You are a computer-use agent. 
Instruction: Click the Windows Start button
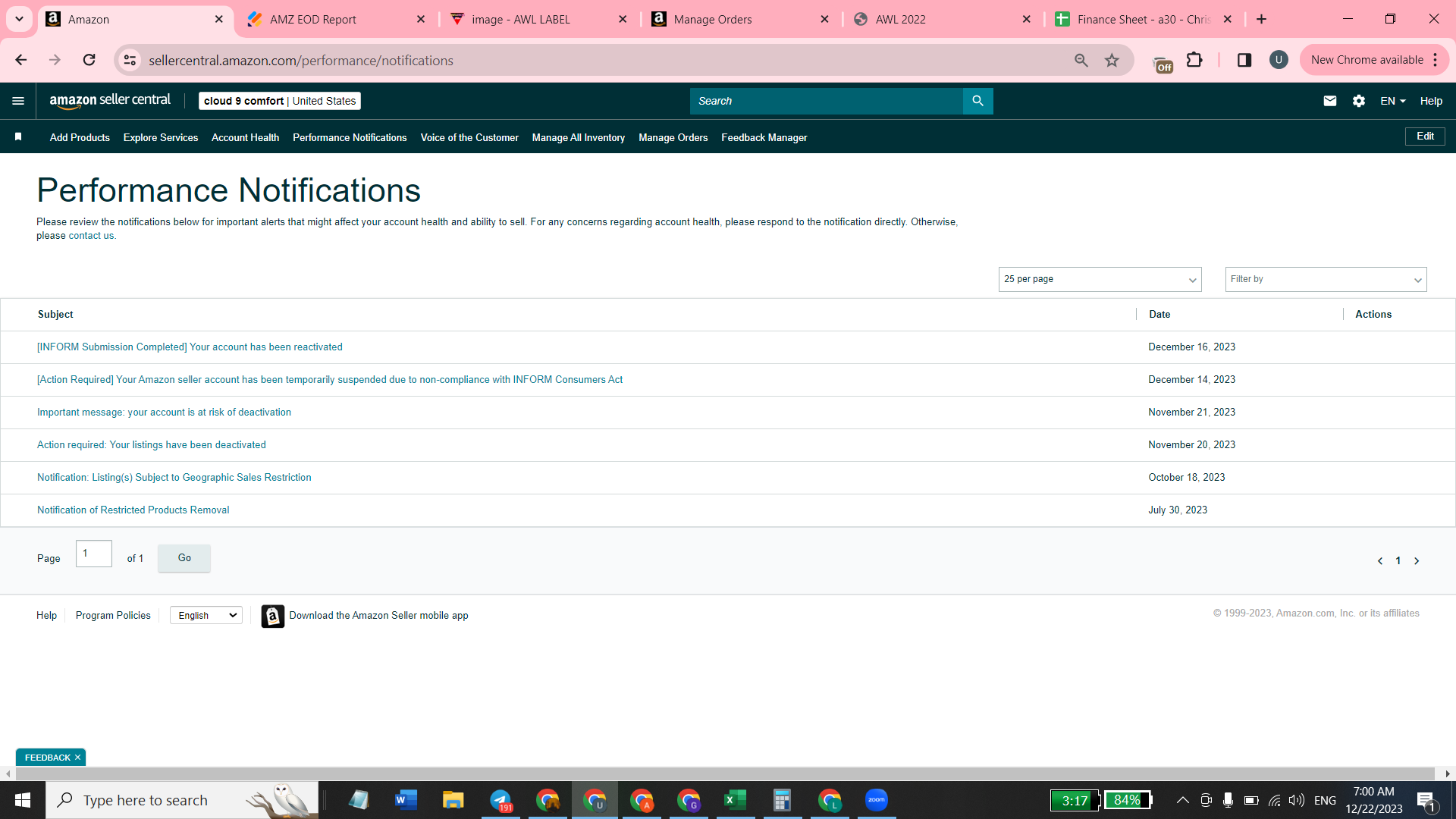23,800
